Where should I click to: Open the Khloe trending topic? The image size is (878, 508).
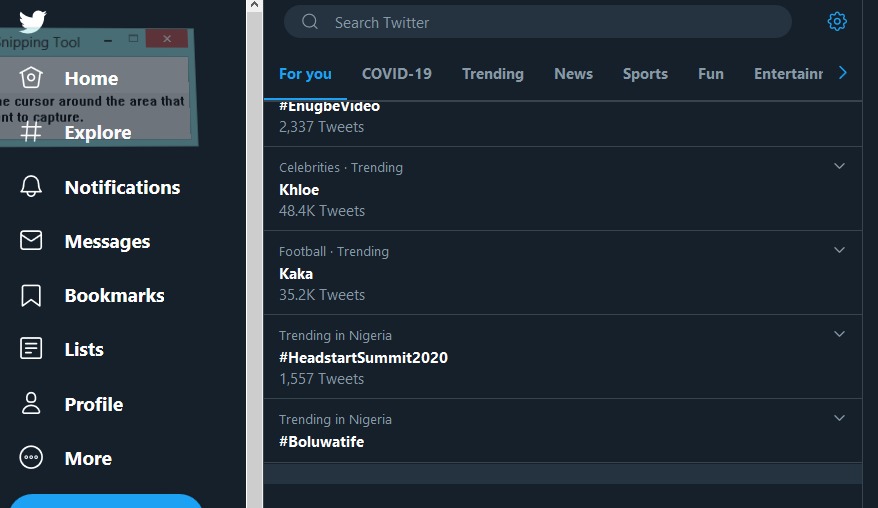[299, 190]
